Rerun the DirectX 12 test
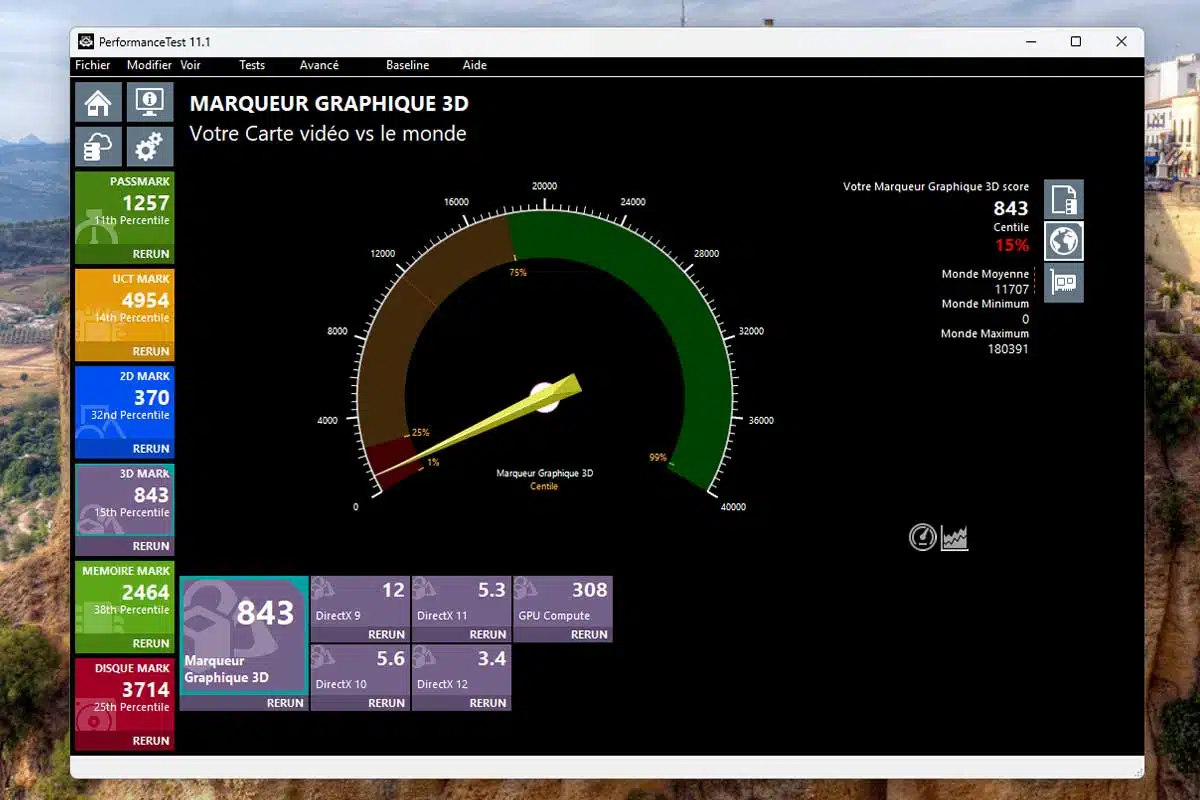This screenshot has height=800, width=1200. (487, 703)
